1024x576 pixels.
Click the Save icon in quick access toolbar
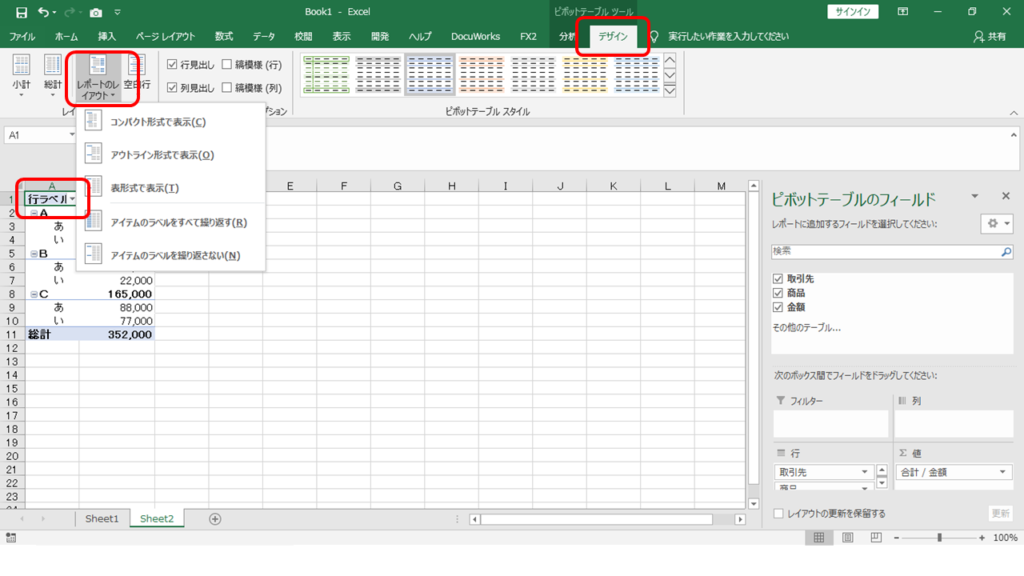click(21, 12)
